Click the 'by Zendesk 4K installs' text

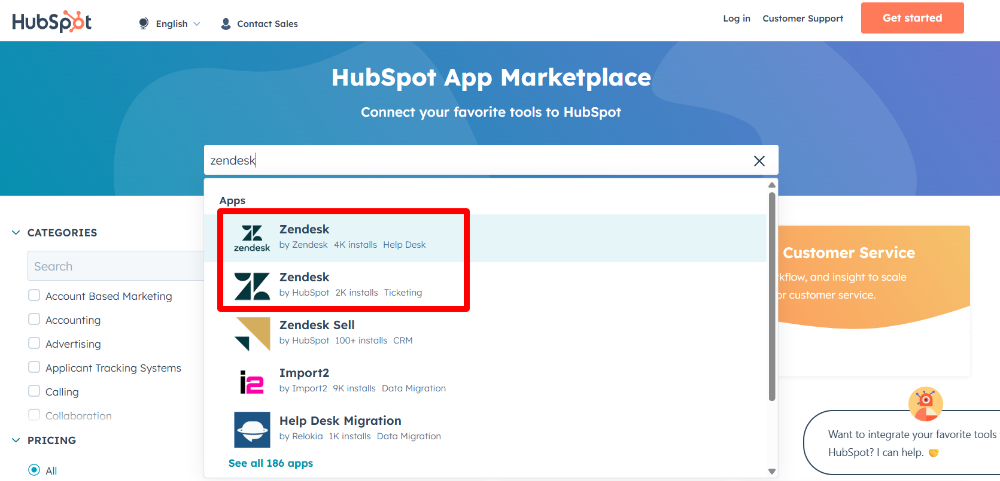tap(328, 245)
